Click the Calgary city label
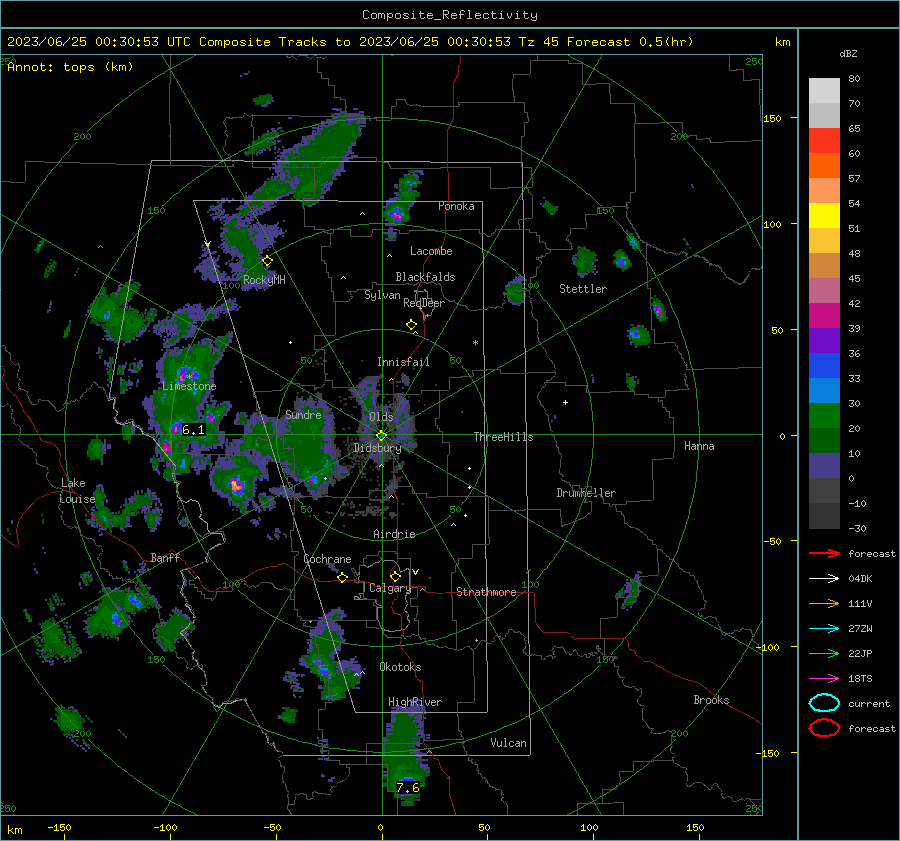The height and width of the screenshot is (841, 900). (x=390, y=588)
